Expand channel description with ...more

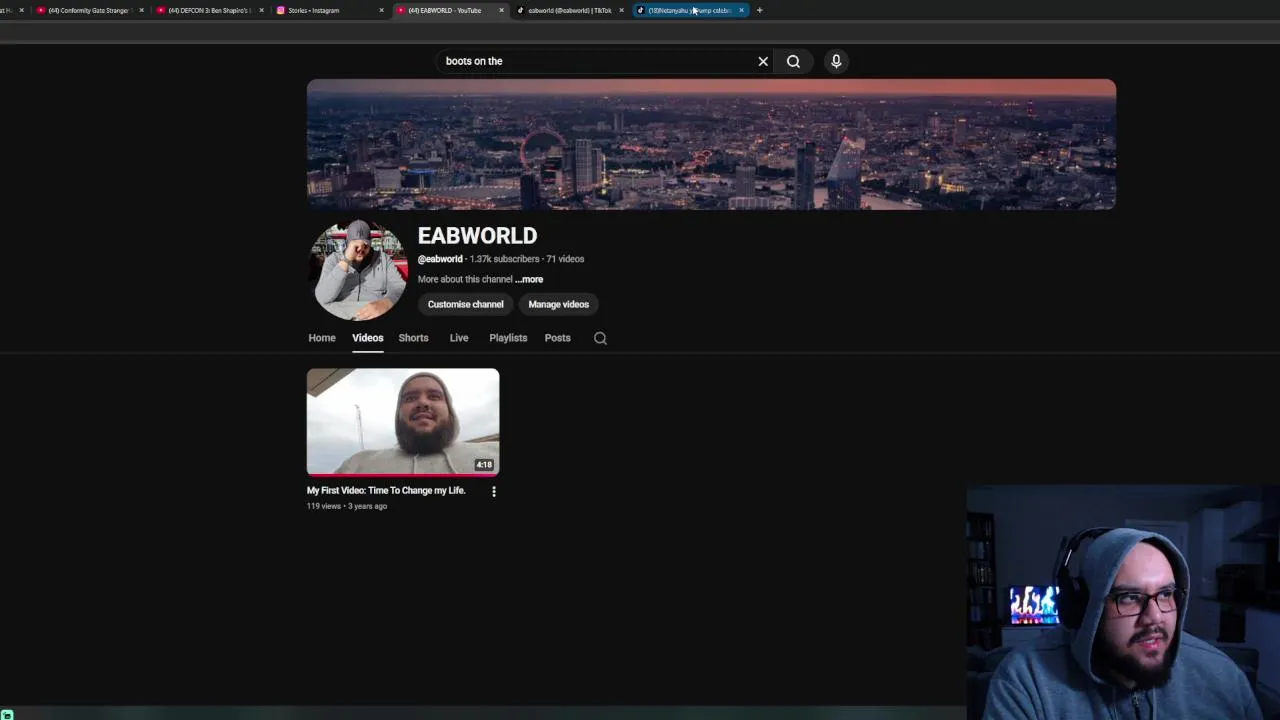pos(529,279)
